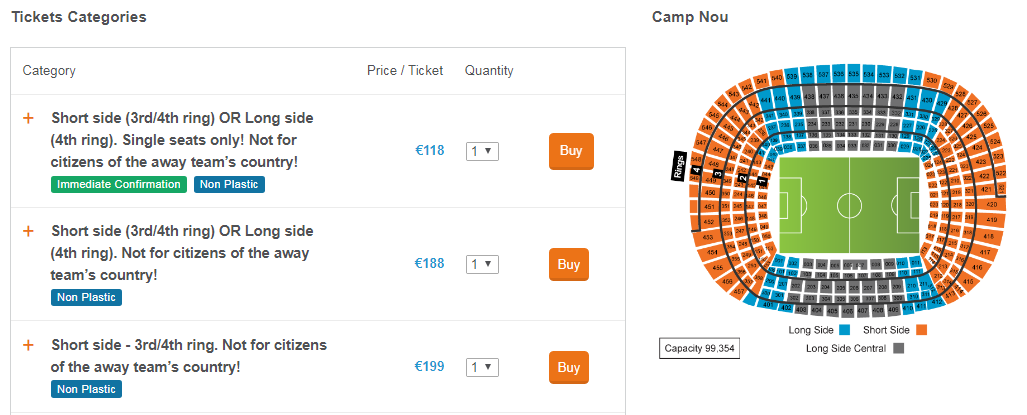Screen dimensions: 1027x415
Task: Click the blue Long Side legend swatch
Action: click(845, 330)
